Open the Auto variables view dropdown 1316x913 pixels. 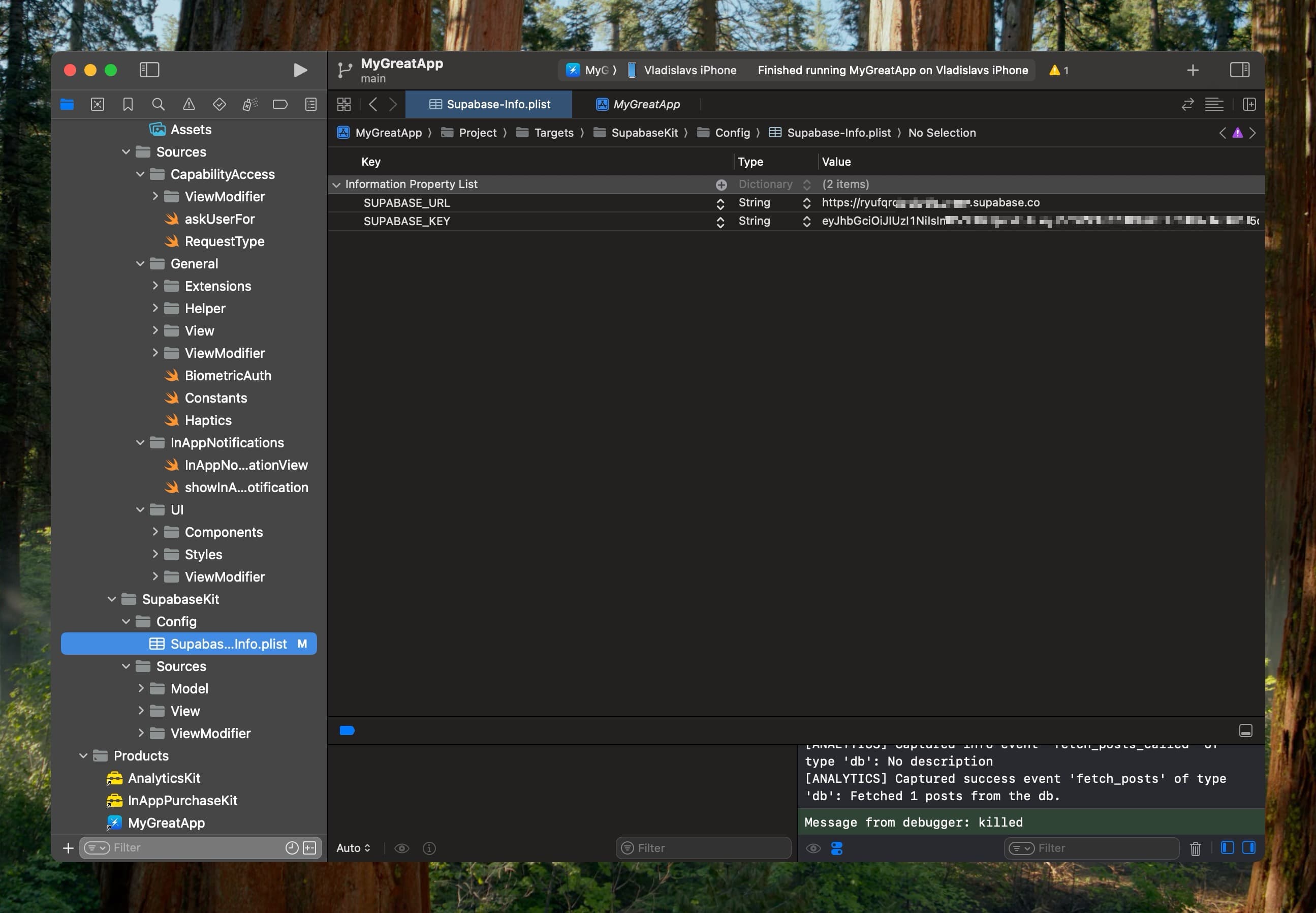[353, 848]
